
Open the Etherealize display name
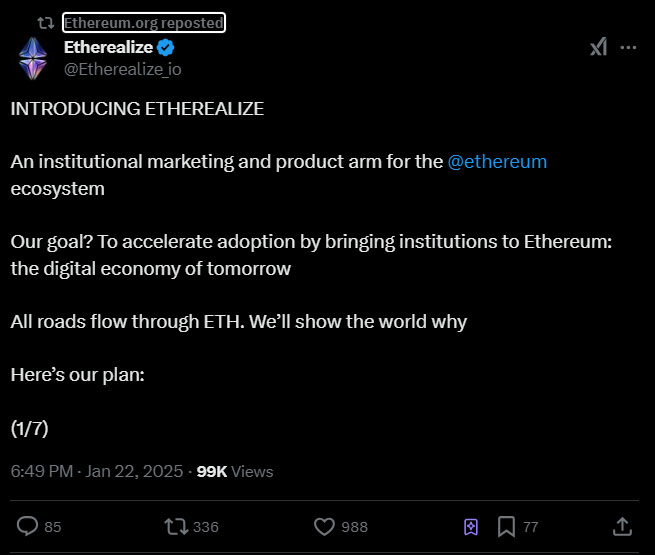tap(109, 47)
